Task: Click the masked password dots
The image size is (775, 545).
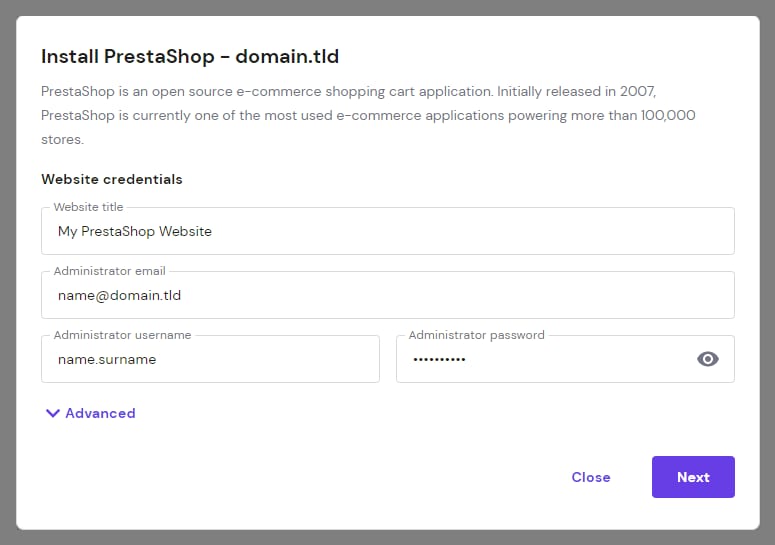Action: coord(439,360)
